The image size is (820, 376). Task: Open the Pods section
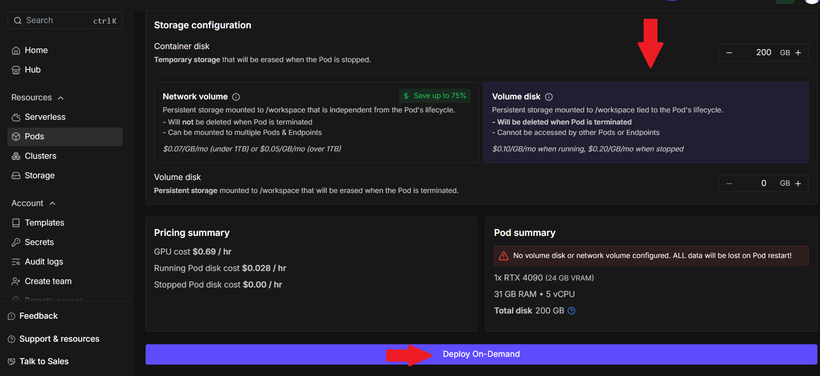click(65, 136)
